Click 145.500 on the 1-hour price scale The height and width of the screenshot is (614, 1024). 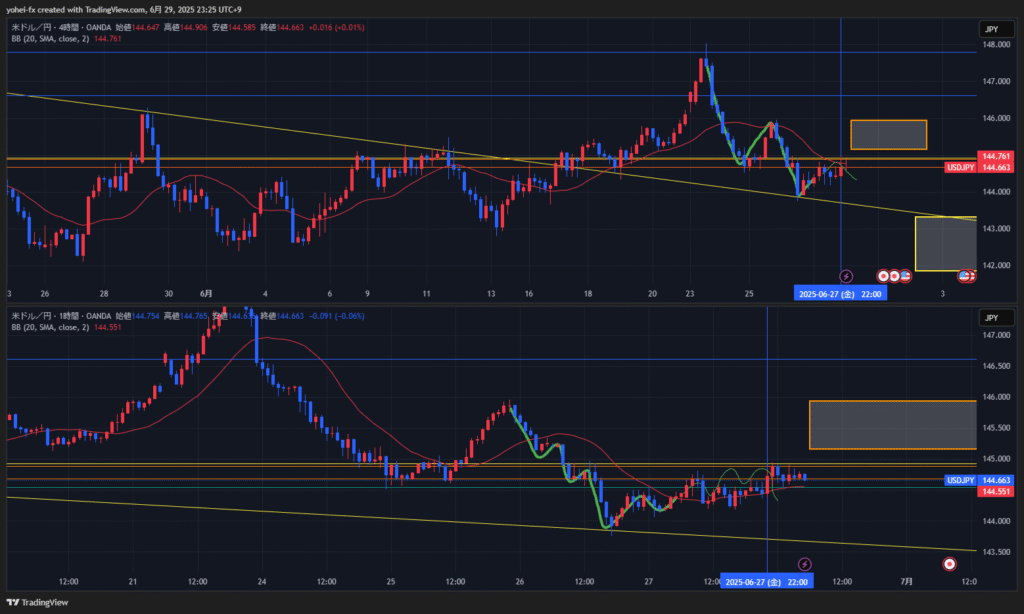coord(996,428)
